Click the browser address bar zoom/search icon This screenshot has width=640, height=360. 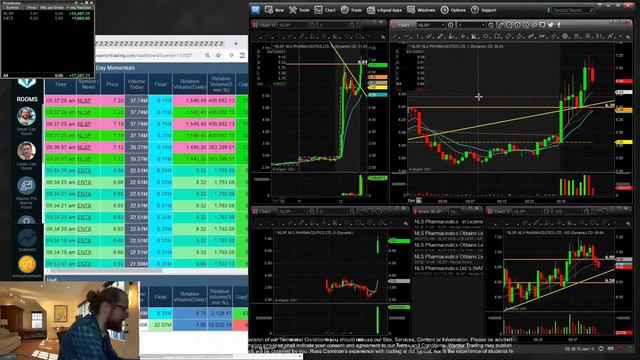click(x=208, y=55)
